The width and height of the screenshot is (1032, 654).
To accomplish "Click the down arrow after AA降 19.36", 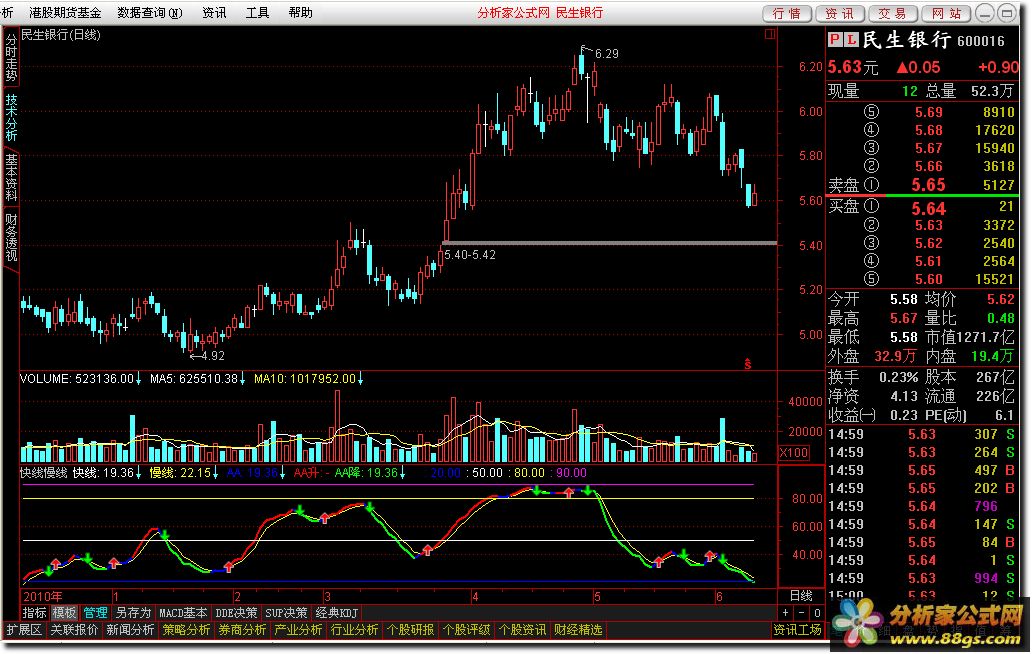I will pos(402,473).
